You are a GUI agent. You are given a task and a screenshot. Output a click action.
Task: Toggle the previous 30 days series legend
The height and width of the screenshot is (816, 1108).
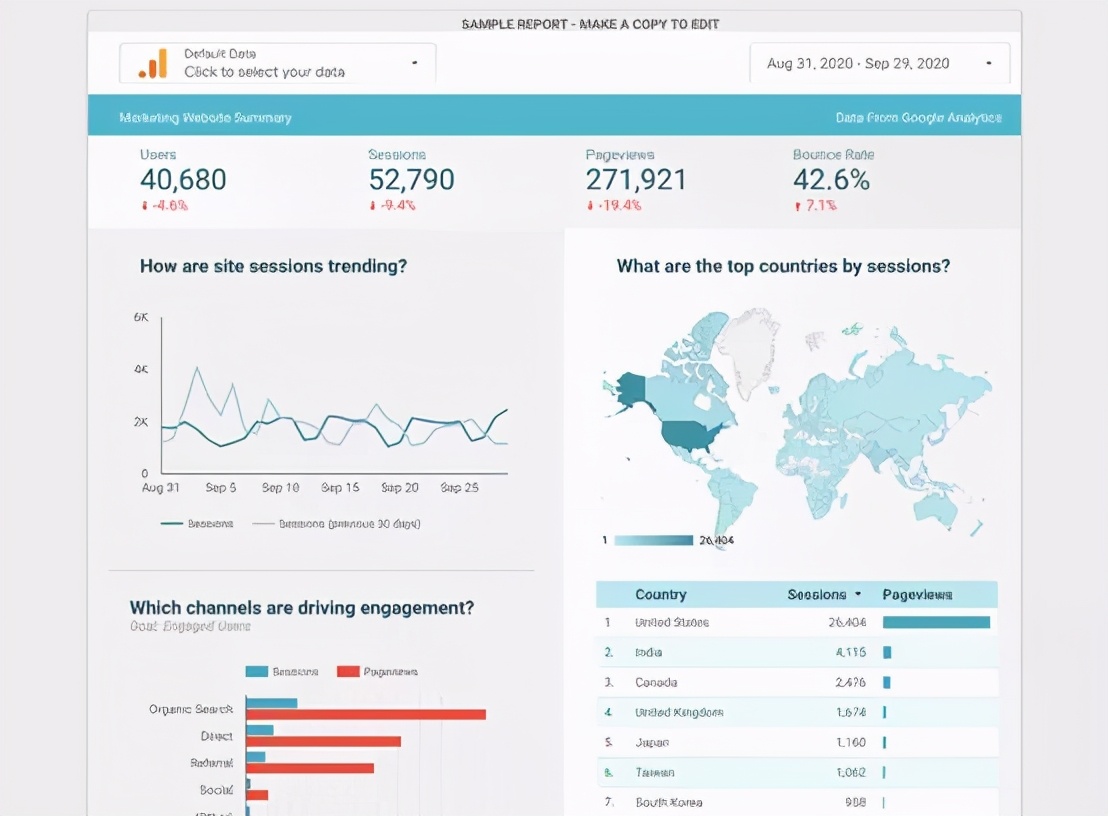336,524
